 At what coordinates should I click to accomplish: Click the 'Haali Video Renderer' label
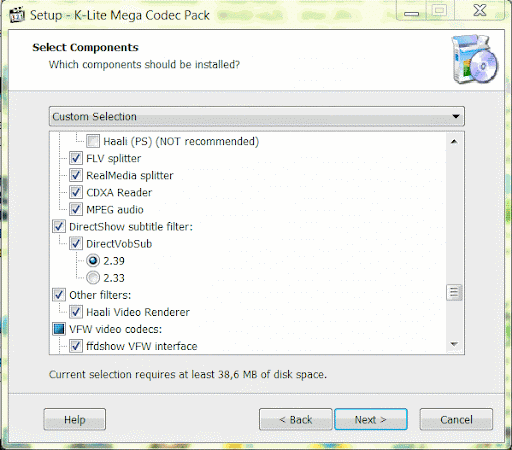tap(138, 312)
